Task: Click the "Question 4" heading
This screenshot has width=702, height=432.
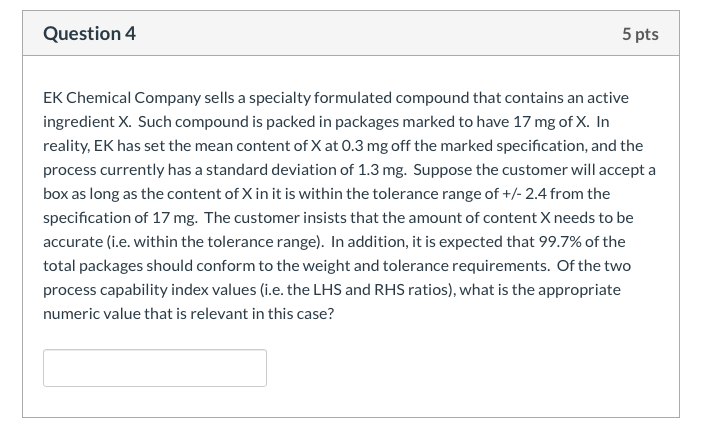Action: 90,34
